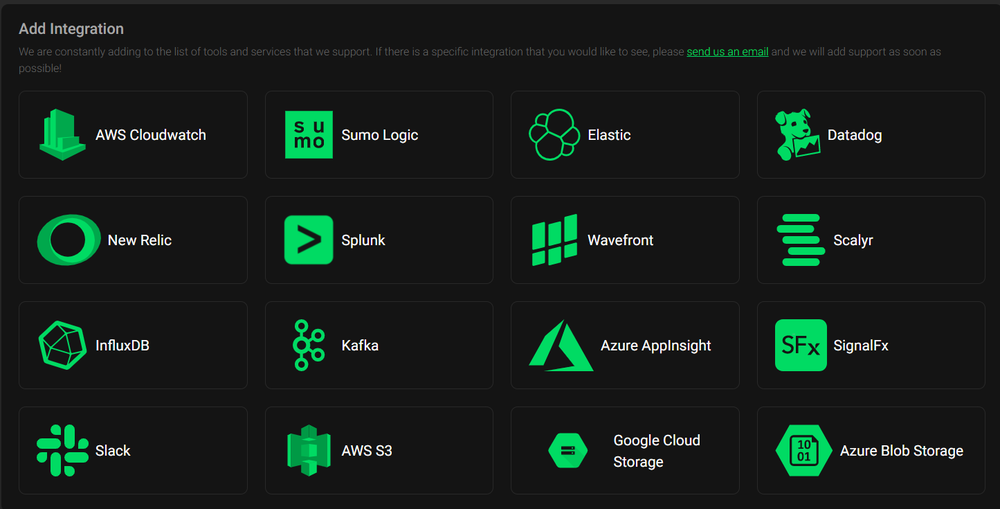Click the New Relic ring logo
Screen dimensions: 1000x509
pos(69,240)
